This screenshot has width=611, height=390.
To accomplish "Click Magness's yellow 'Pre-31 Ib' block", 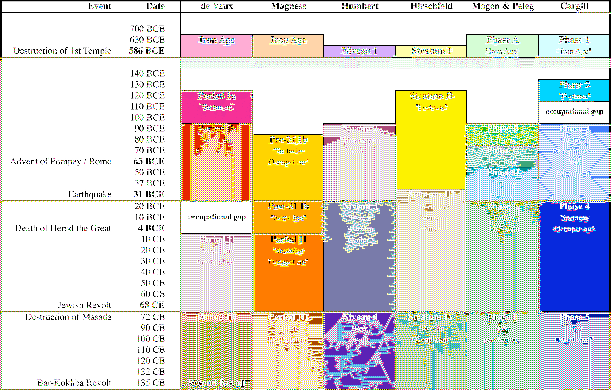I will [x=288, y=168].
